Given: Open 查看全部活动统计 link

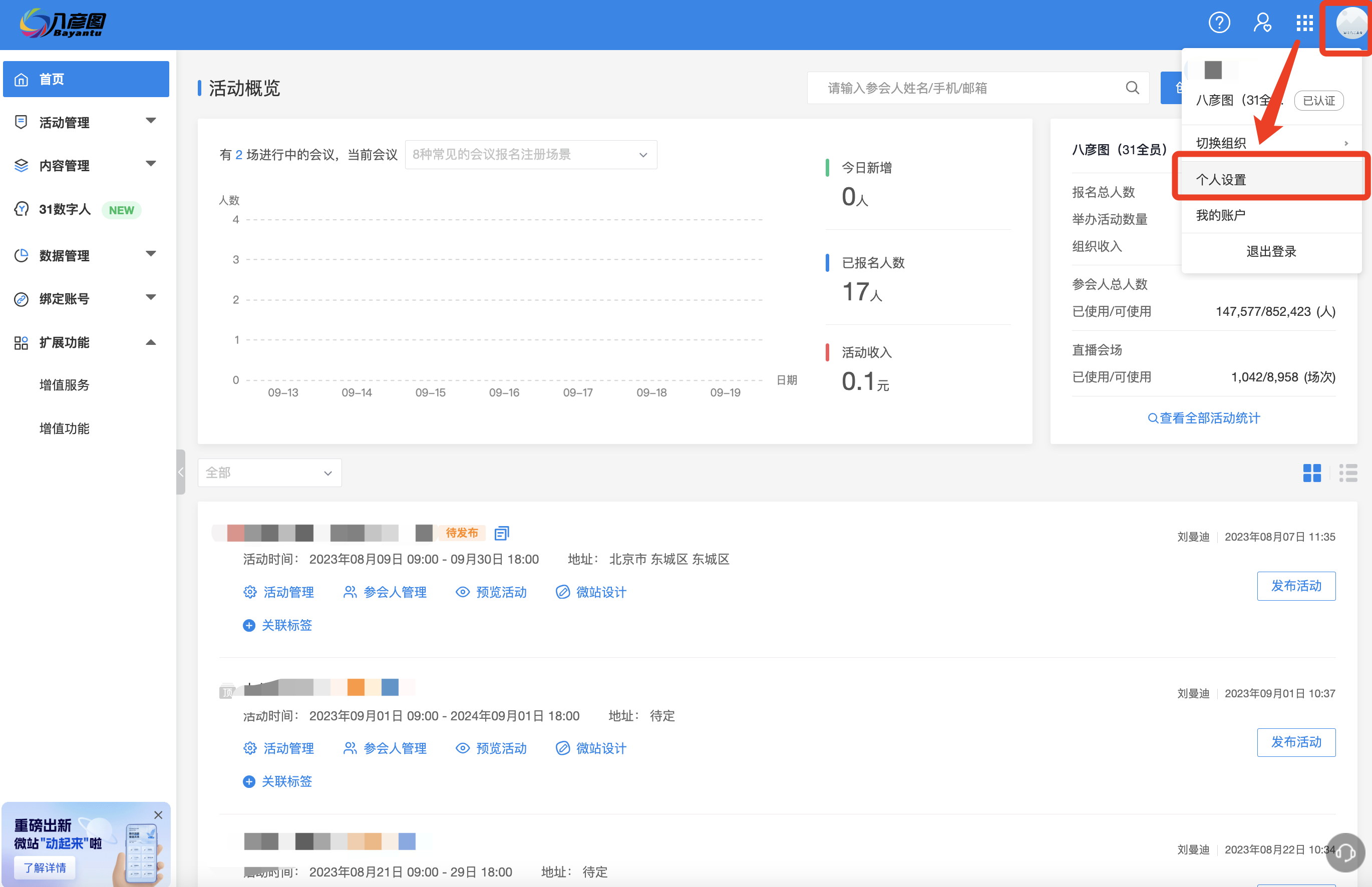Looking at the screenshot, I should click(1203, 418).
